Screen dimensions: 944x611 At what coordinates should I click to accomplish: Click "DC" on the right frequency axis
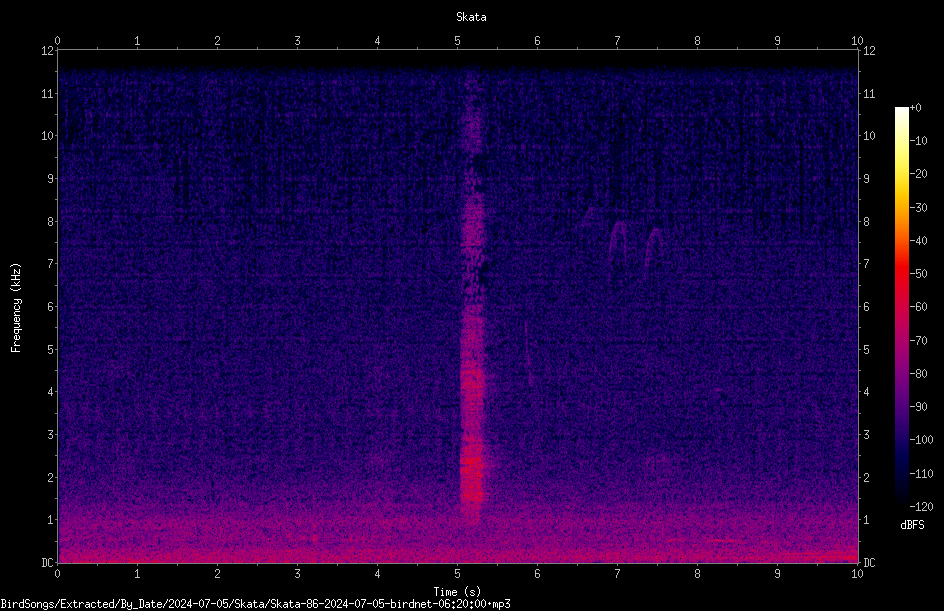click(x=869, y=563)
